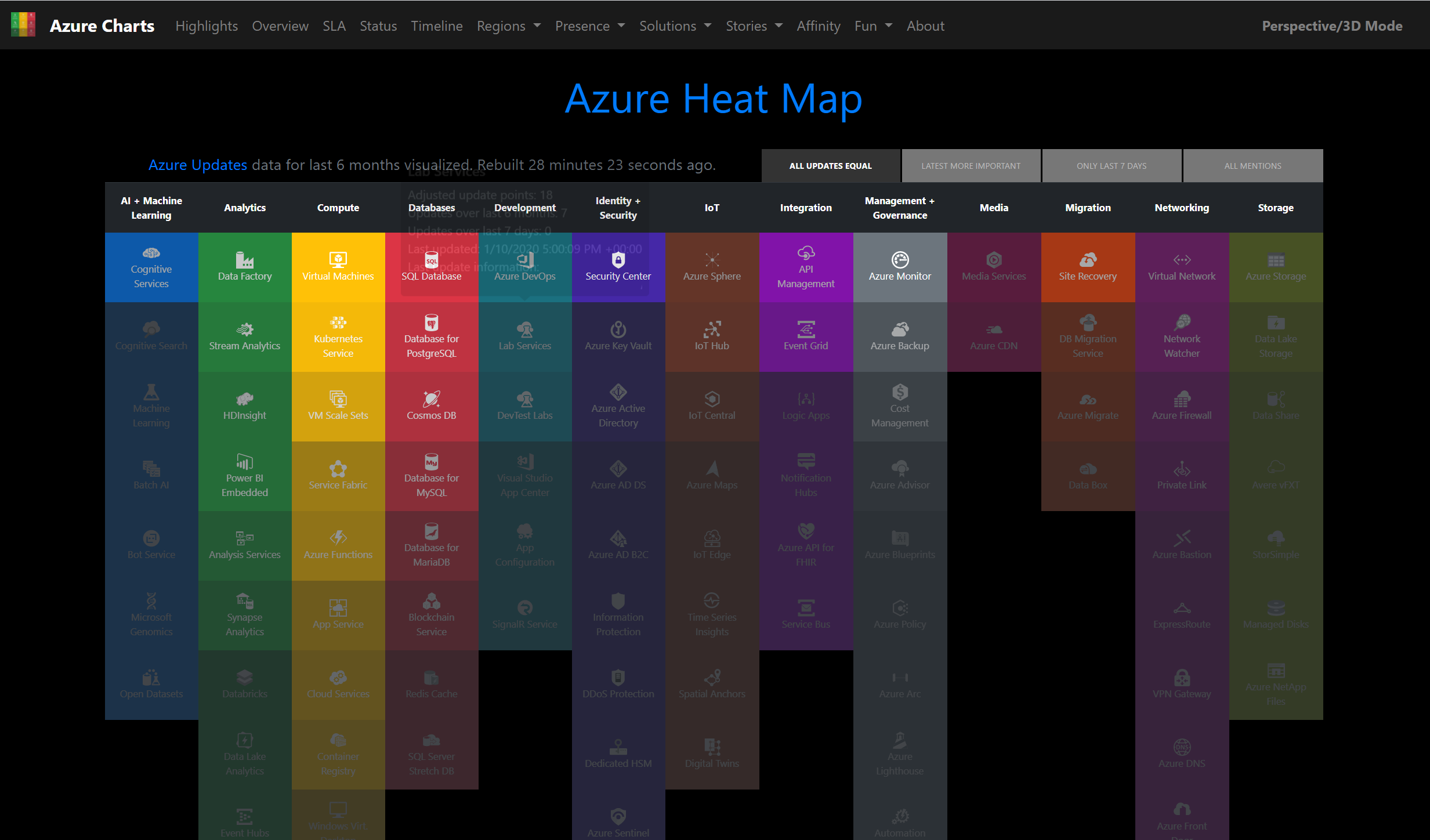Click the Private Link tile icon
1430x840 pixels.
(1182, 468)
